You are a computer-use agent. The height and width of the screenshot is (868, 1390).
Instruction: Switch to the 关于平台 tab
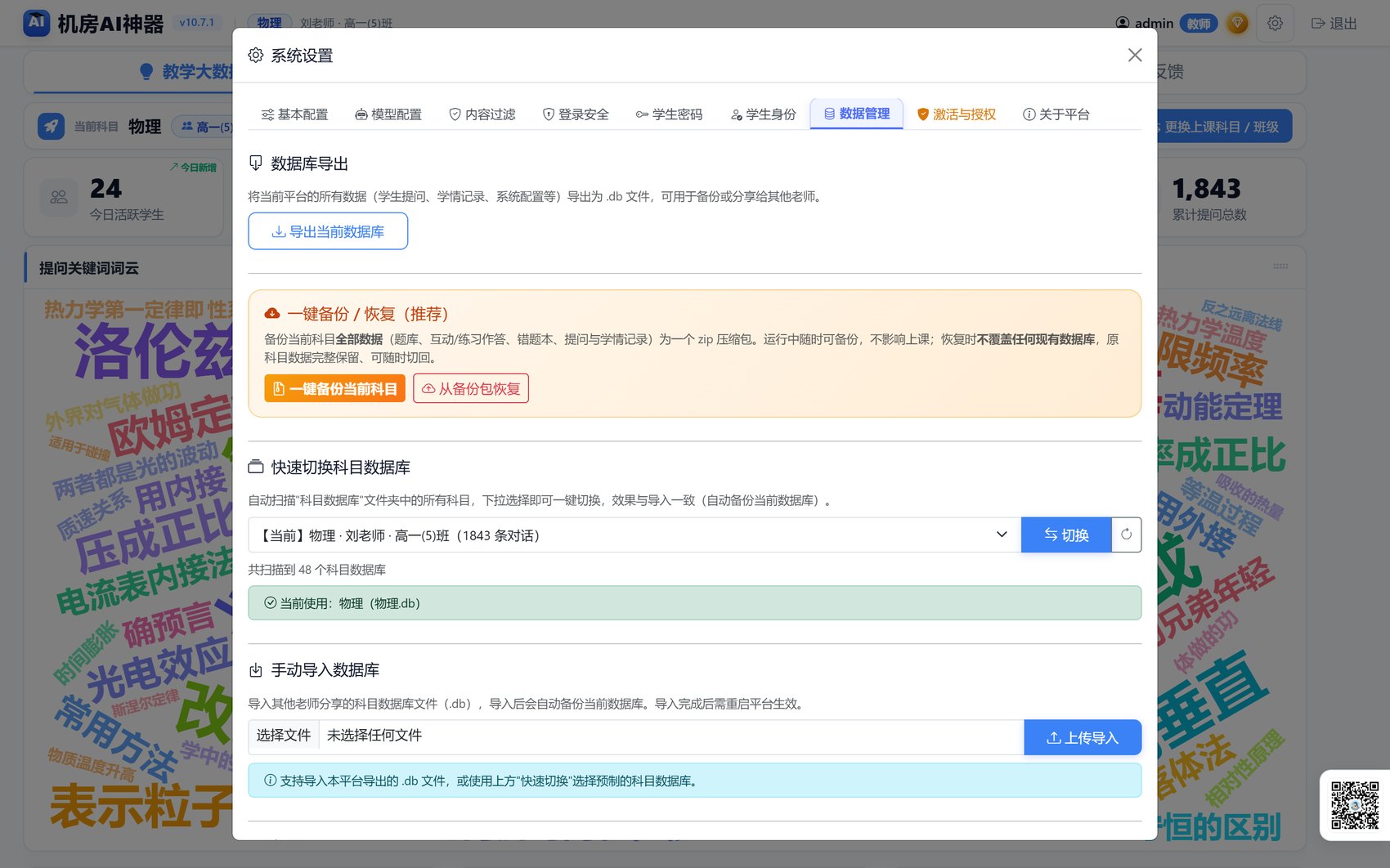[1056, 114]
